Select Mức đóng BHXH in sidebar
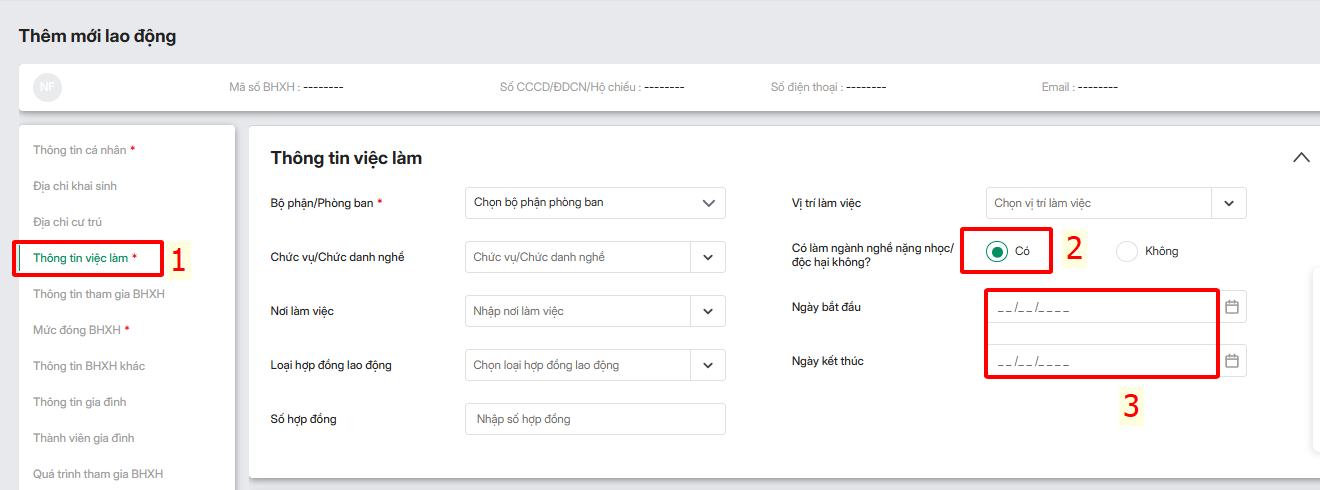This screenshot has height=490, width=1320. [x=77, y=330]
